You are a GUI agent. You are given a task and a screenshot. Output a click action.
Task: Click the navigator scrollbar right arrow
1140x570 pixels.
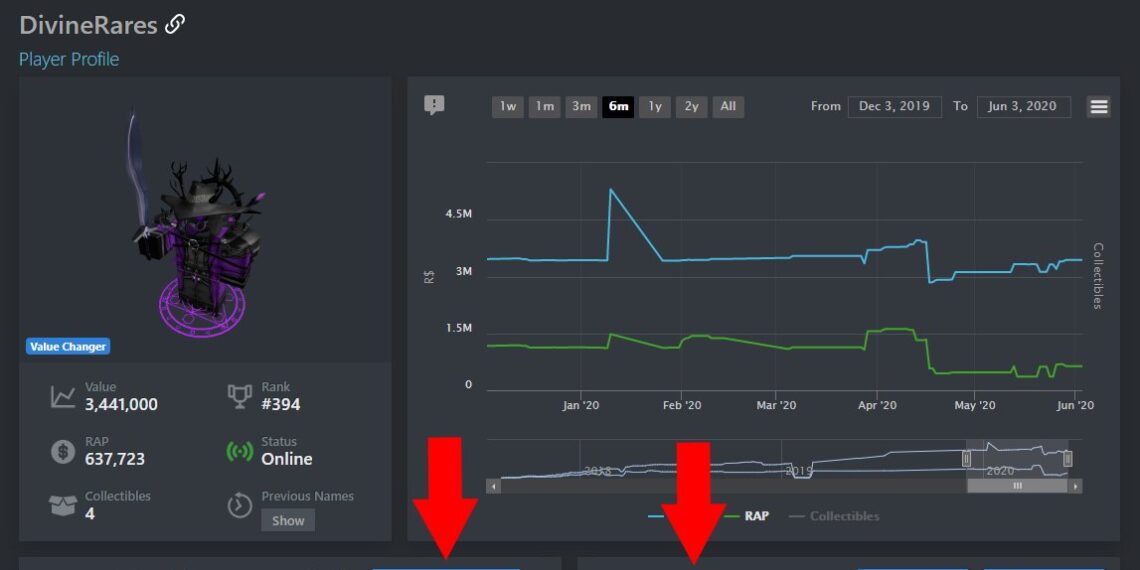tap(1075, 486)
